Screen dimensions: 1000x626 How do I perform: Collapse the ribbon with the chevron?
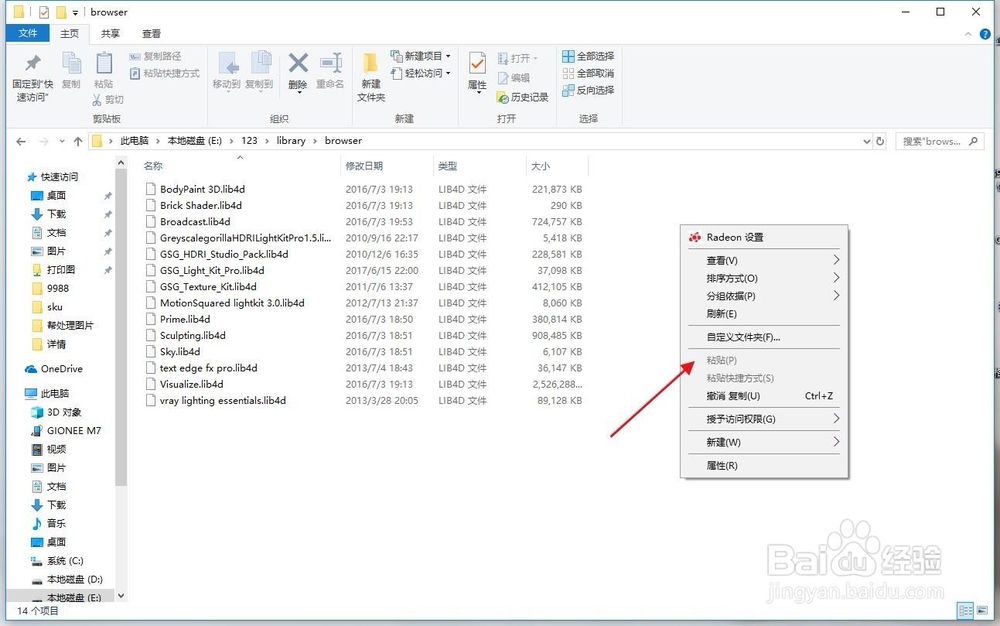coord(969,34)
